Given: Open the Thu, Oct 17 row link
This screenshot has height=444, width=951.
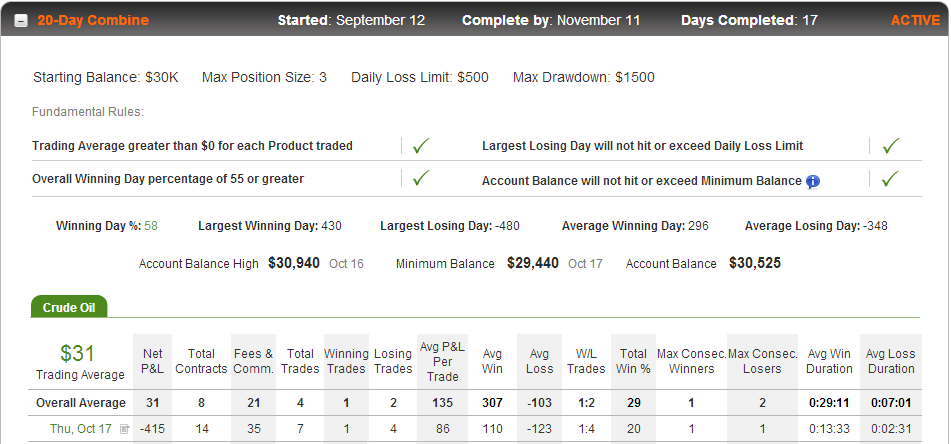Looking at the screenshot, I should (81, 429).
